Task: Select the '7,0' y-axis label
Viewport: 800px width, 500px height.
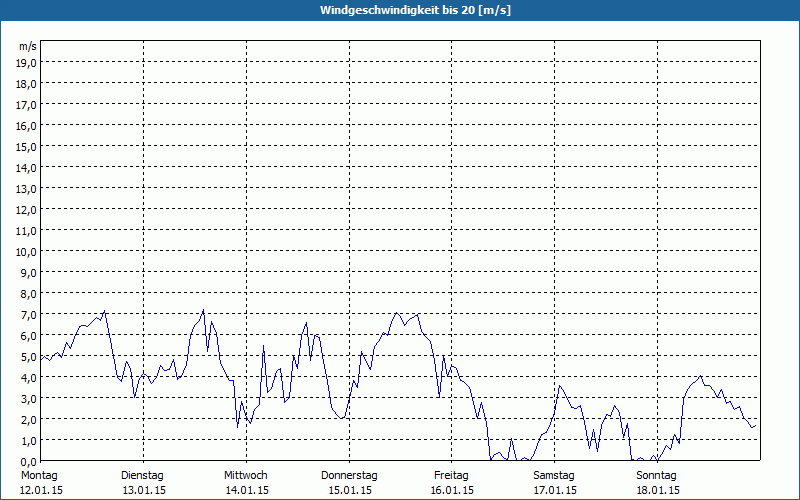Action: pyautogui.click(x=28, y=315)
